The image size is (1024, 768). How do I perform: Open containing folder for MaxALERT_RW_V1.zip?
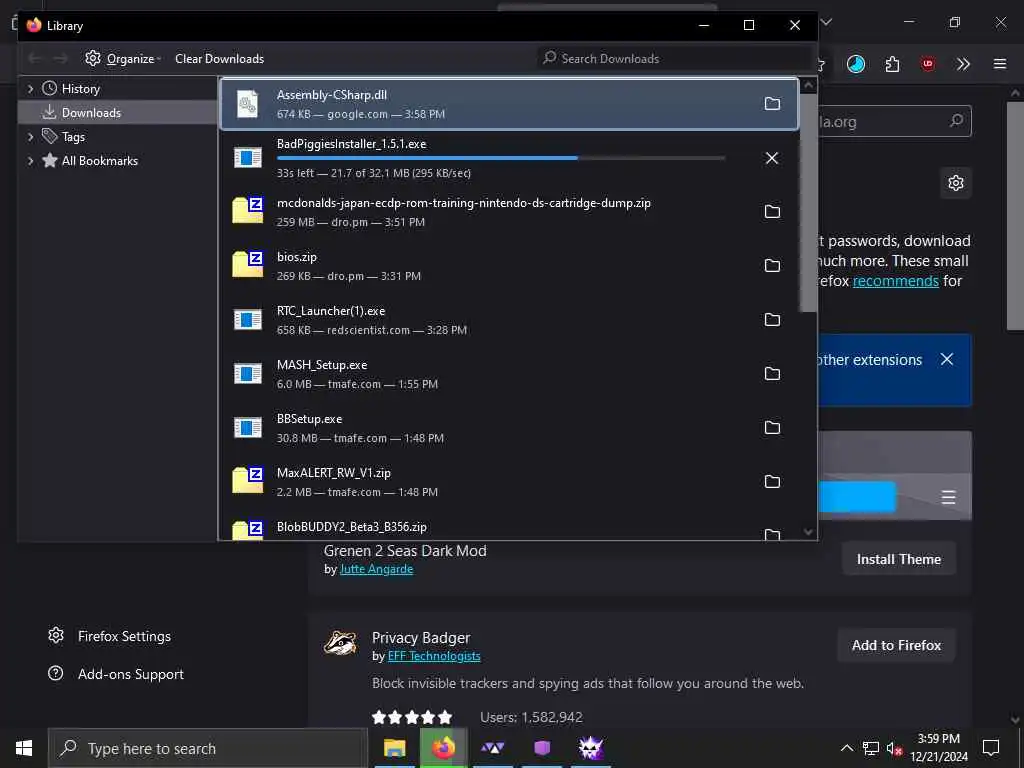pyautogui.click(x=772, y=481)
